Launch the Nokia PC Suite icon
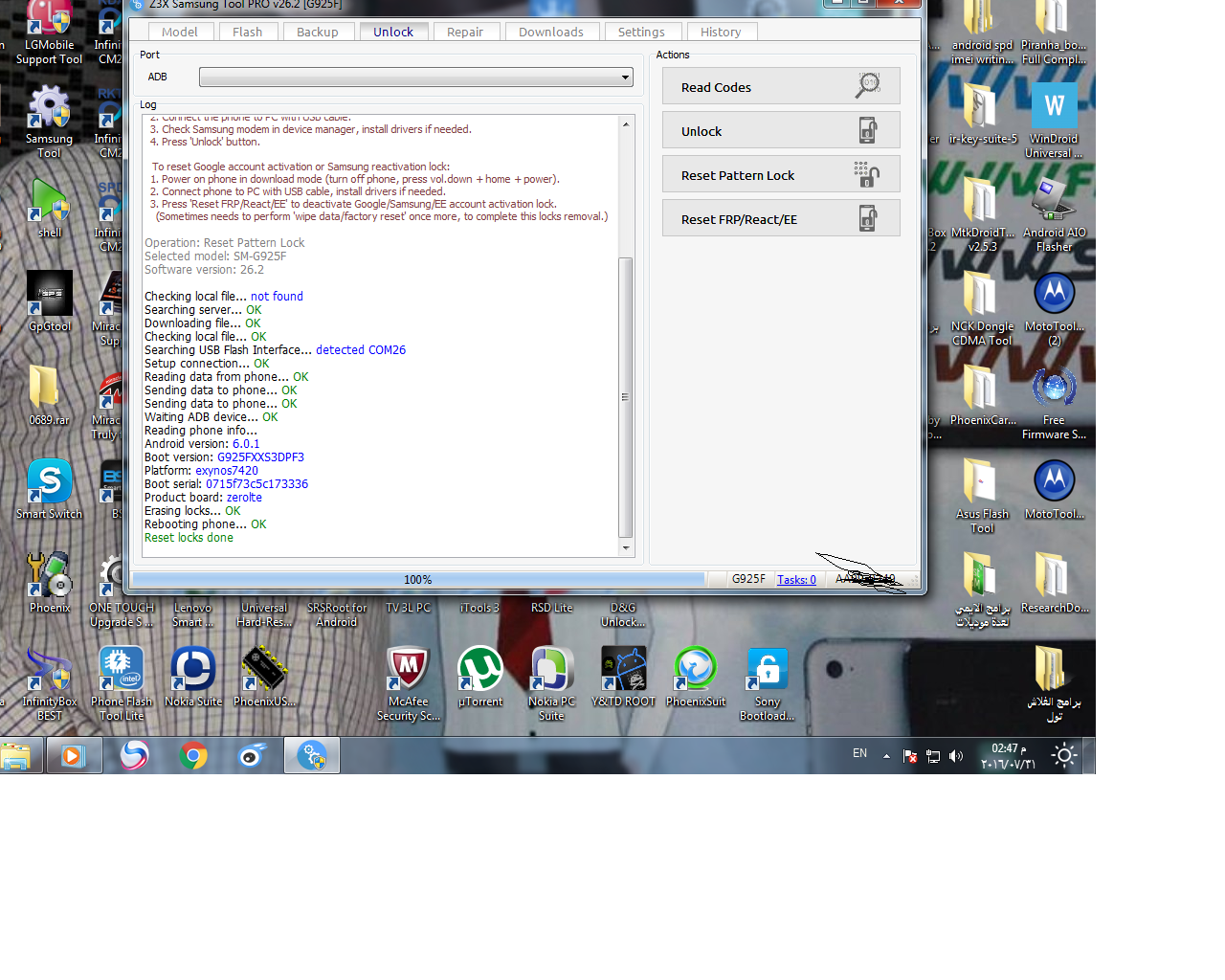Image resolution: width=1225 pixels, height=980 pixels. coord(552,683)
